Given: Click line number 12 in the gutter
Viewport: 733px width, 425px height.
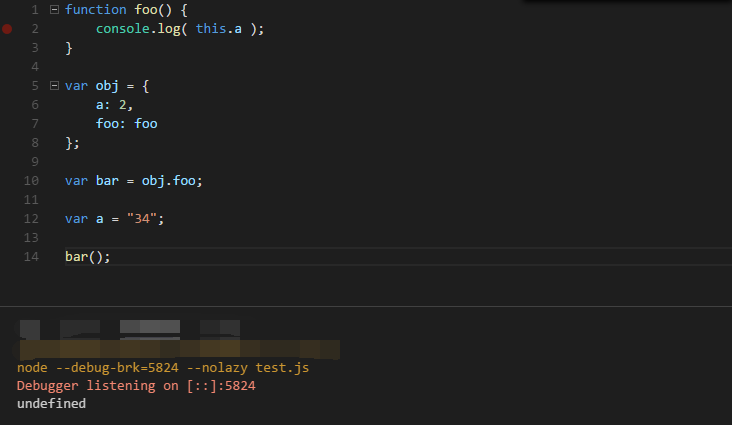Looking at the screenshot, I should [31, 219].
